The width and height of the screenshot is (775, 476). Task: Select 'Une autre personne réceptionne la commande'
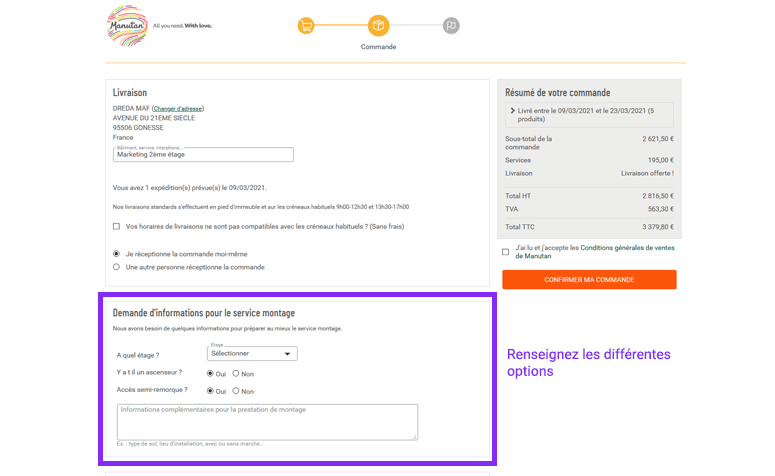[x=116, y=267]
